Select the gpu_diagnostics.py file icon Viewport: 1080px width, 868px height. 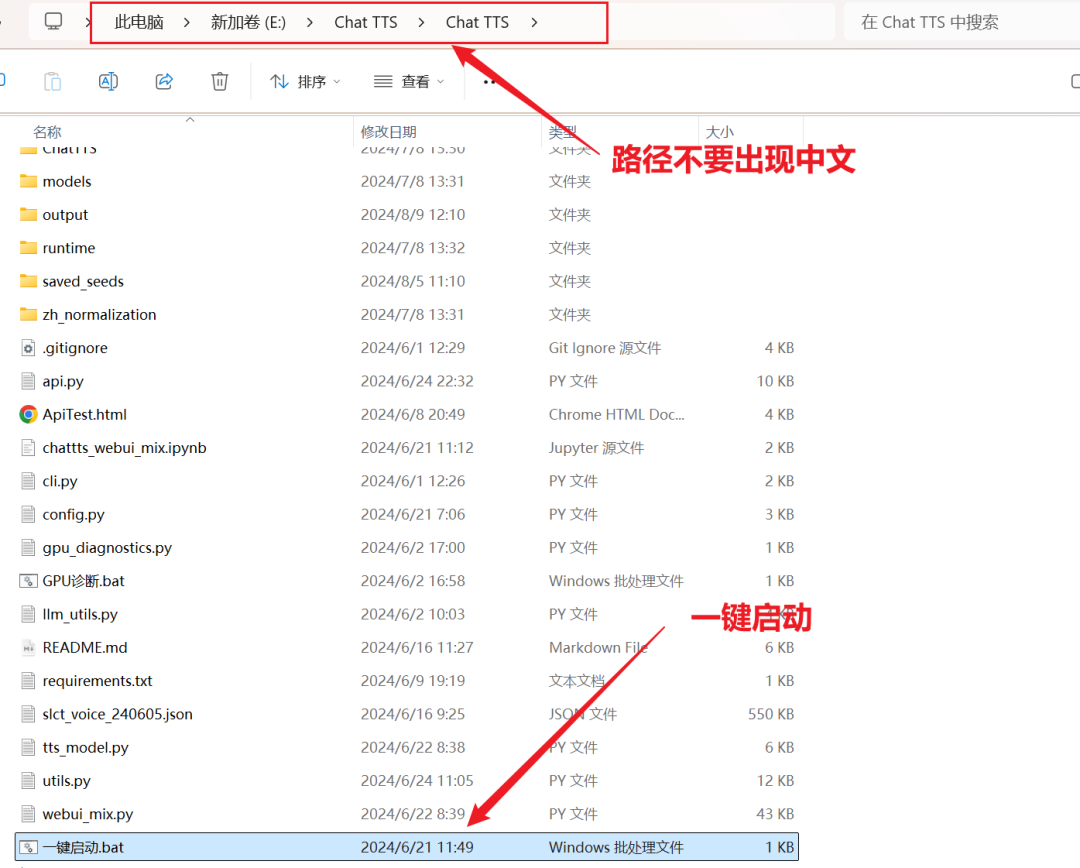pos(28,548)
